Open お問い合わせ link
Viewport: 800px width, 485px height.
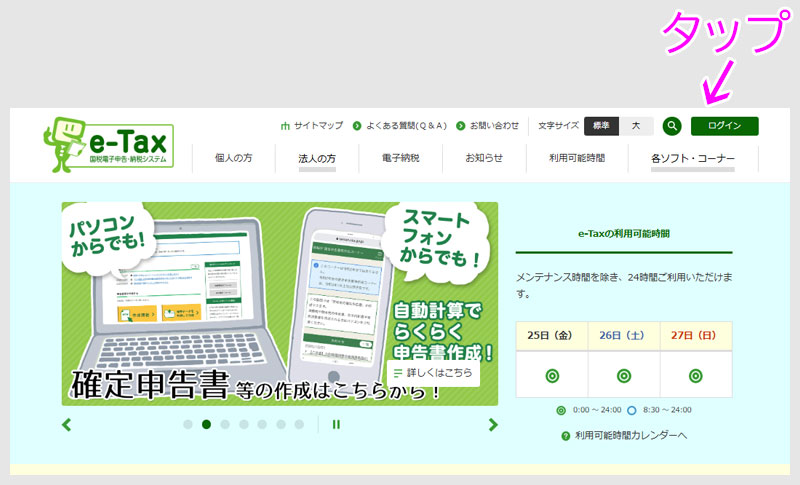[488, 125]
